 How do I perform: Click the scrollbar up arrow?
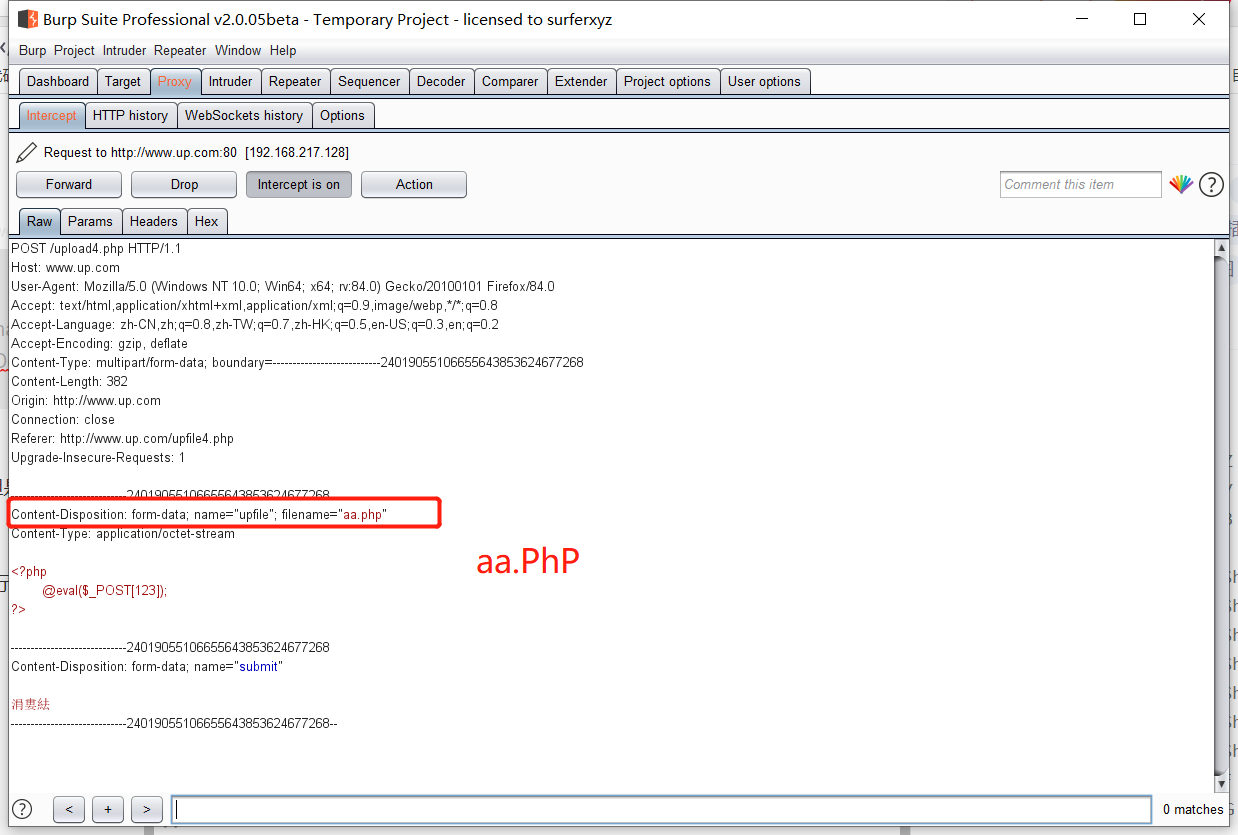(1221, 247)
